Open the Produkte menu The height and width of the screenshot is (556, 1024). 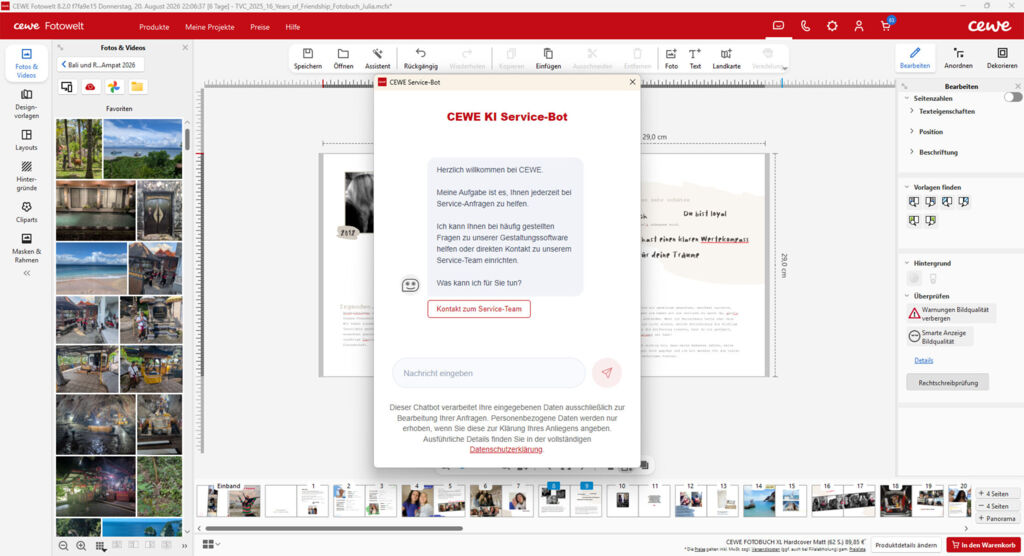pos(154,27)
